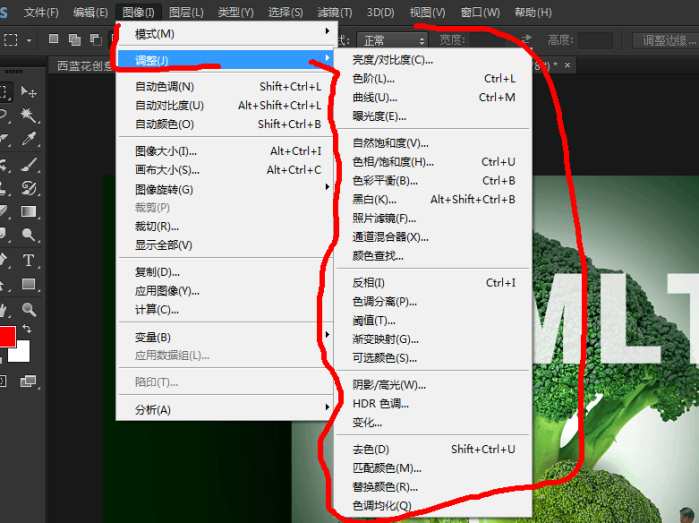Click 画布大小(S) canvas size
This screenshot has height=523, width=699.
tap(227, 170)
